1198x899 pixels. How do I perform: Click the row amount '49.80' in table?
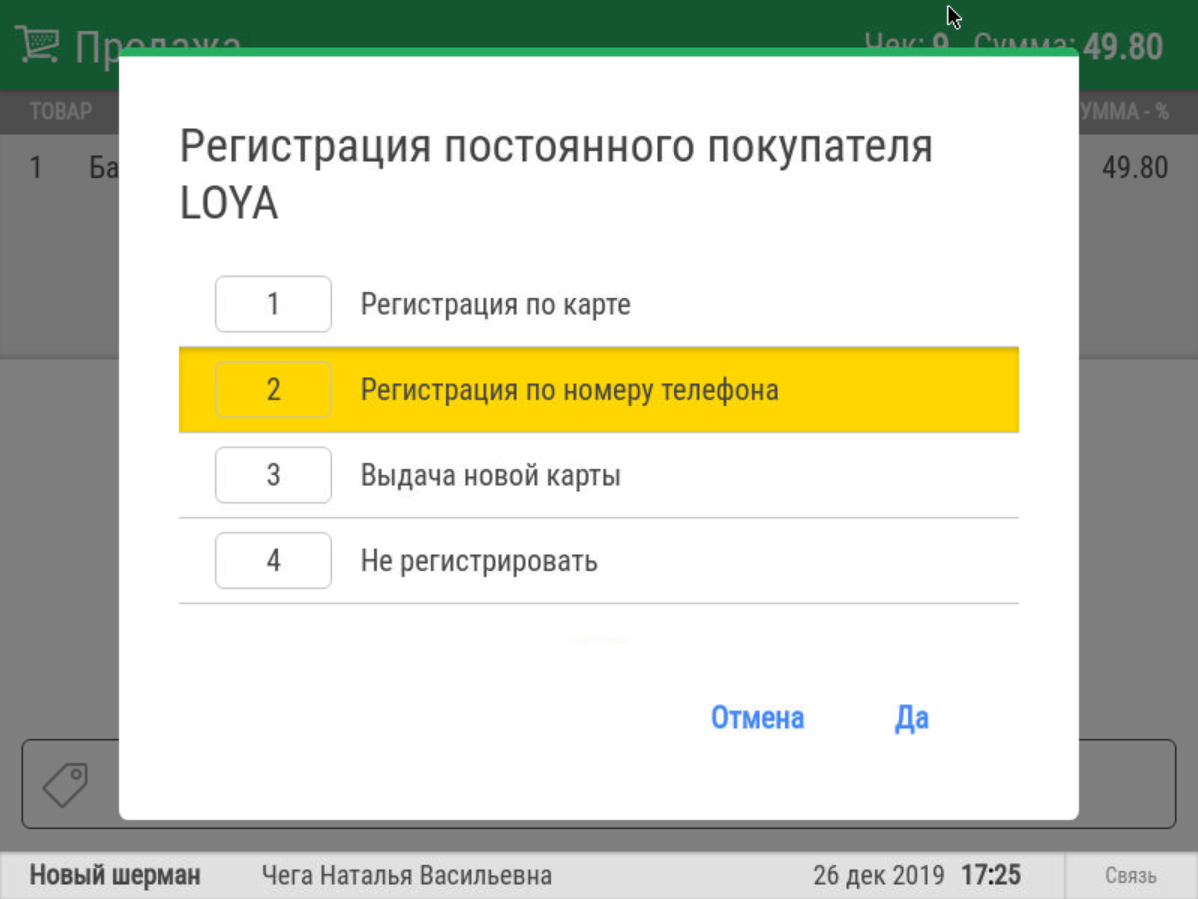coord(1135,167)
